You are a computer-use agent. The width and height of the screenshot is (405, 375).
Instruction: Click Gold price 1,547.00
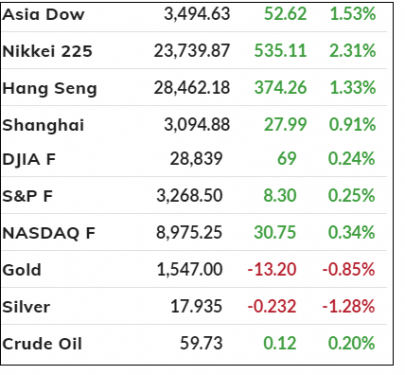[190, 269]
